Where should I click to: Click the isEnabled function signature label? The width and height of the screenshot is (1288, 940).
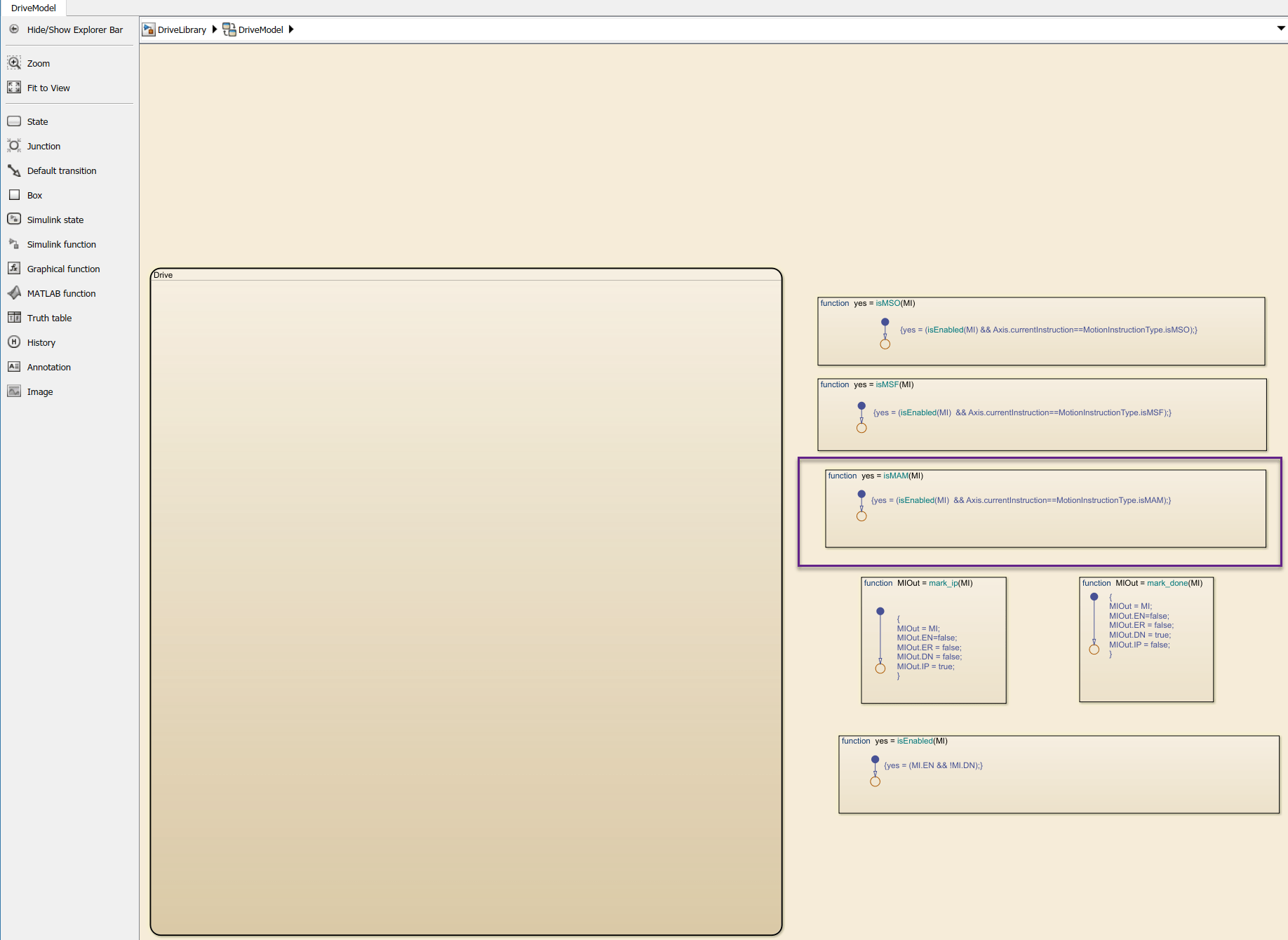click(894, 741)
